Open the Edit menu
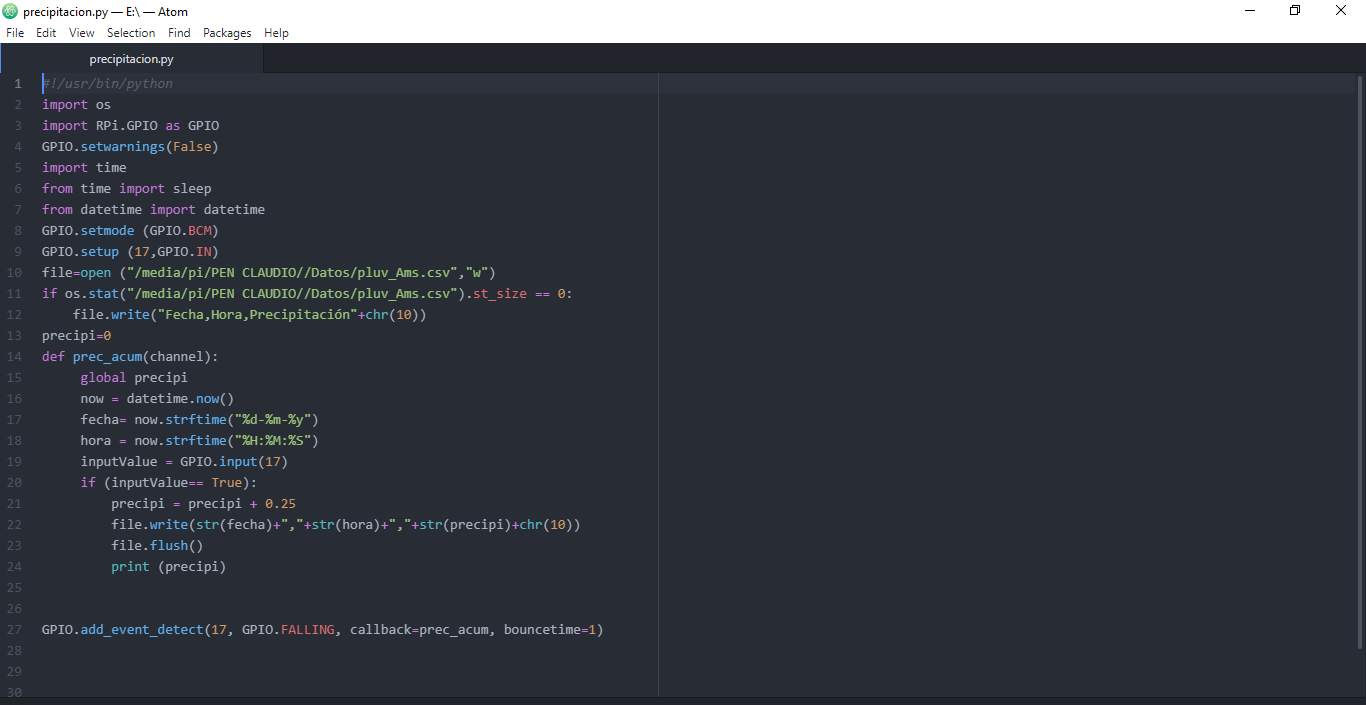Screen dimensions: 1366x705 [x=46, y=33]
